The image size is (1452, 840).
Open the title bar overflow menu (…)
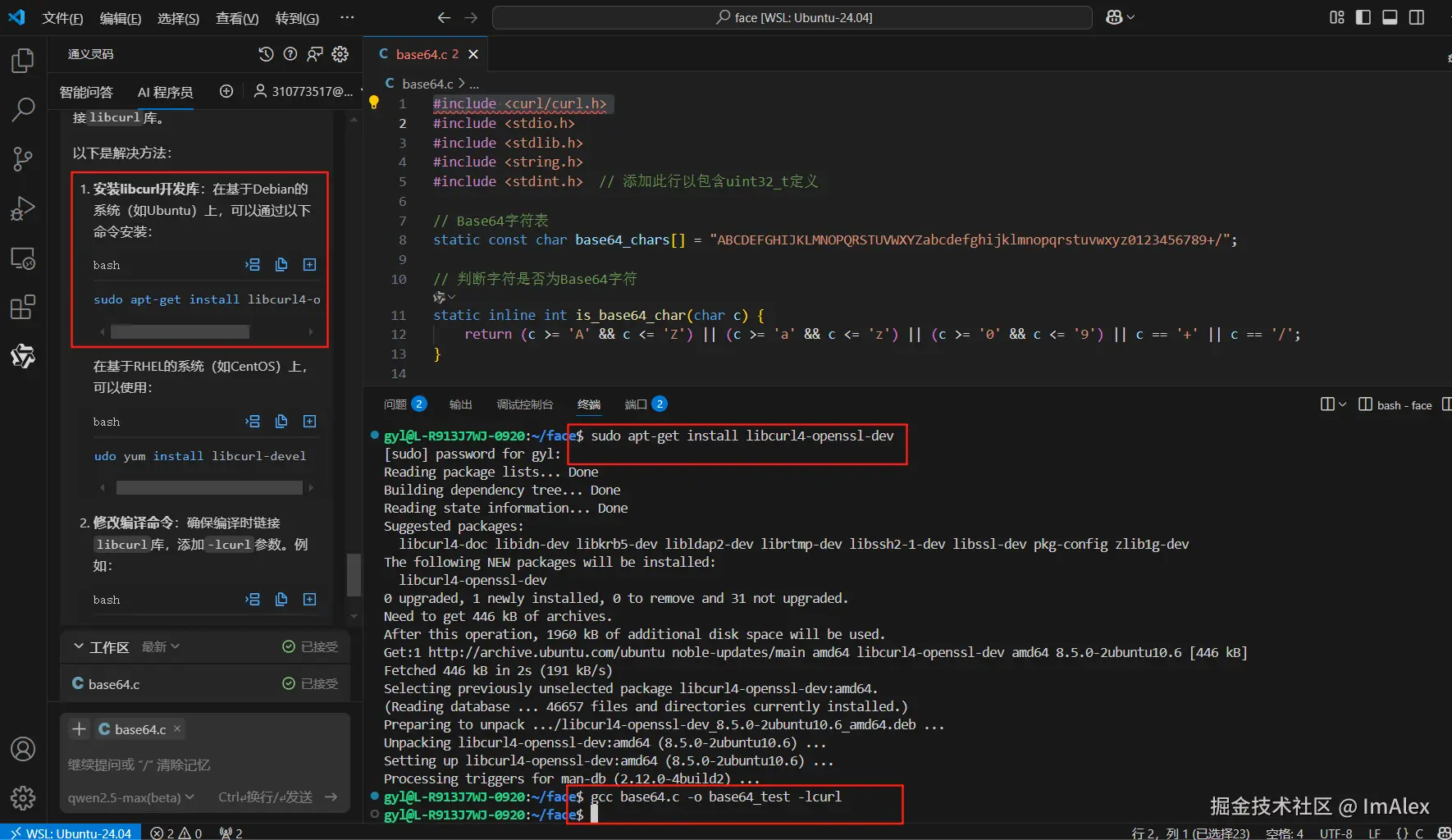[348, 17]
